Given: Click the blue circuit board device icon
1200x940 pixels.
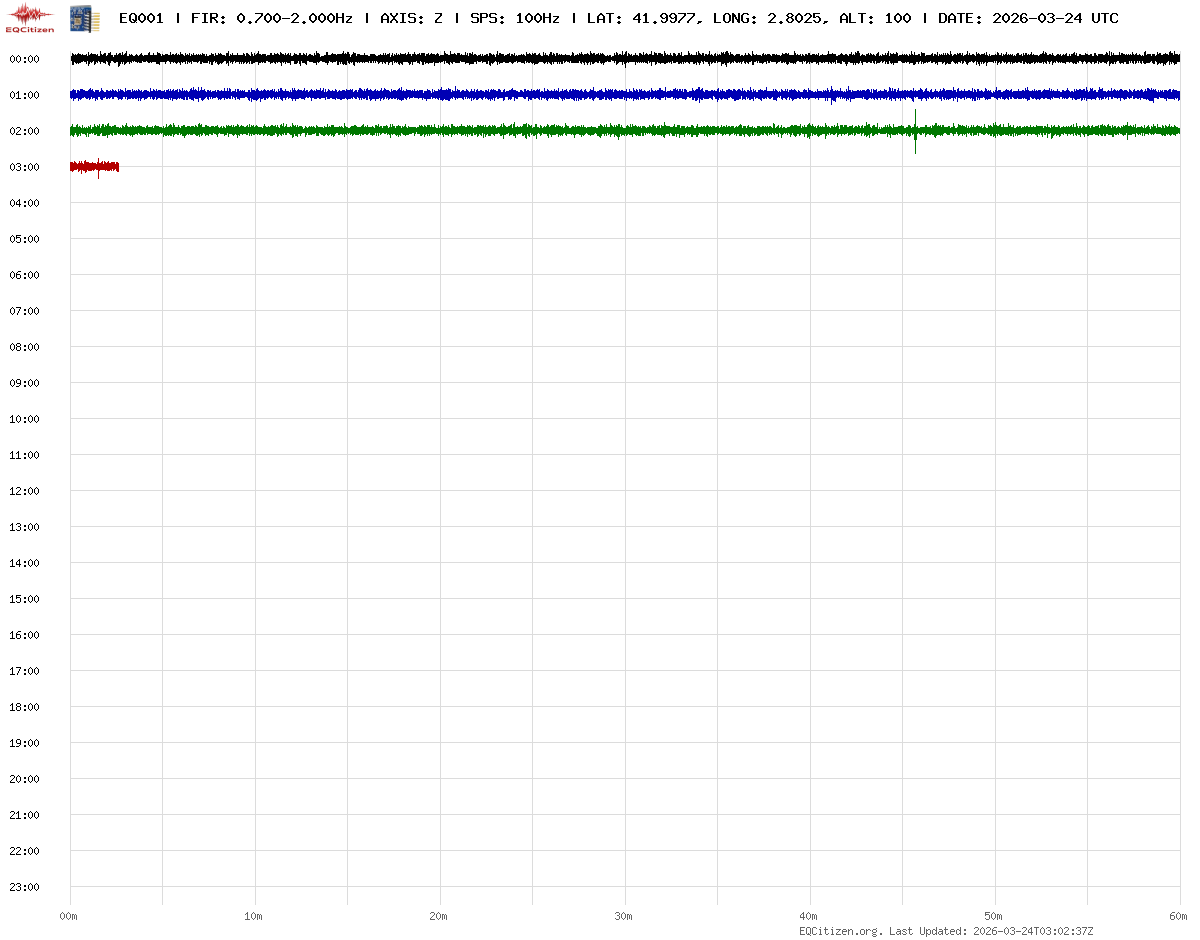Looking at the screenshot, I should coord(83,18).
